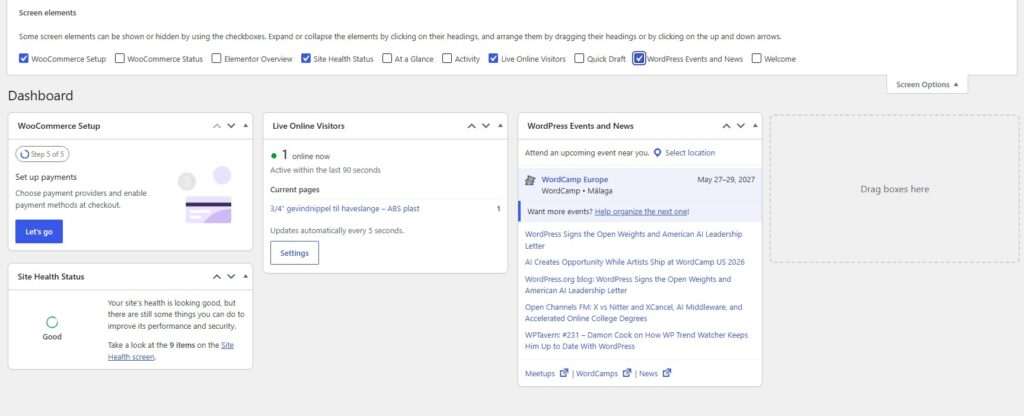Open Select location link
This screenshot has width=1024, height=416.
[690, 153]
